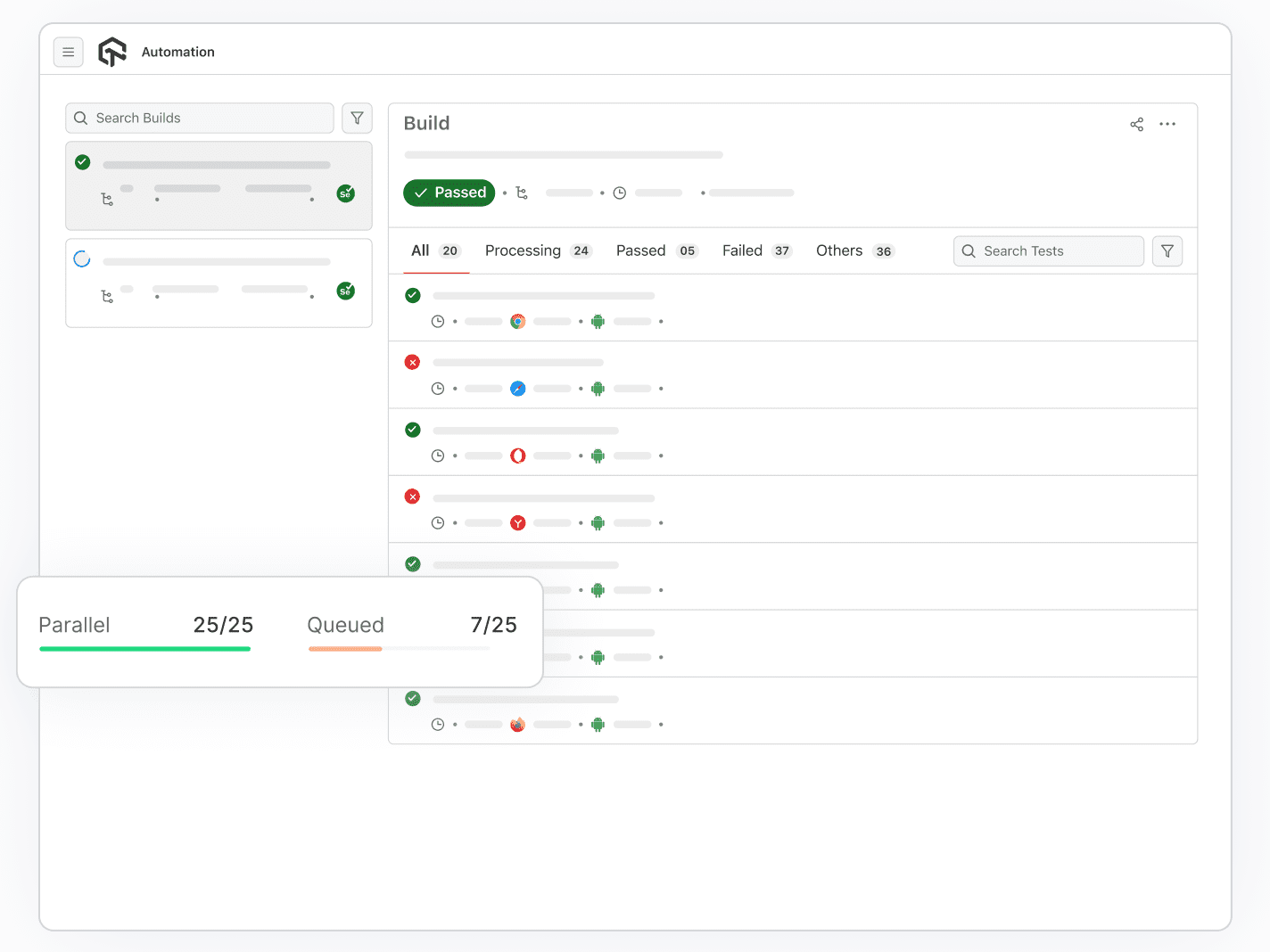This screenshot has width=1270, height=952.
Task: Click the Edge browser icon on the failed test
Action: pos(517,389)
